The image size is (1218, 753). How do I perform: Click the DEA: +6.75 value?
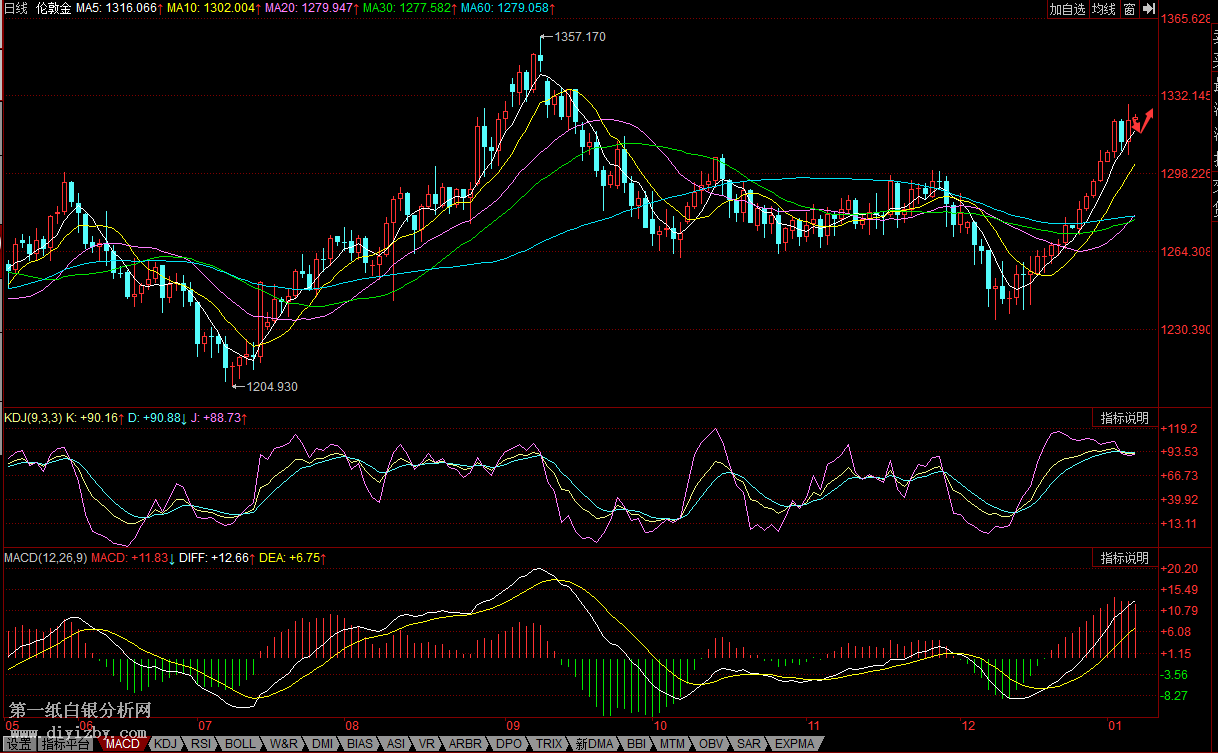point(292,558)
